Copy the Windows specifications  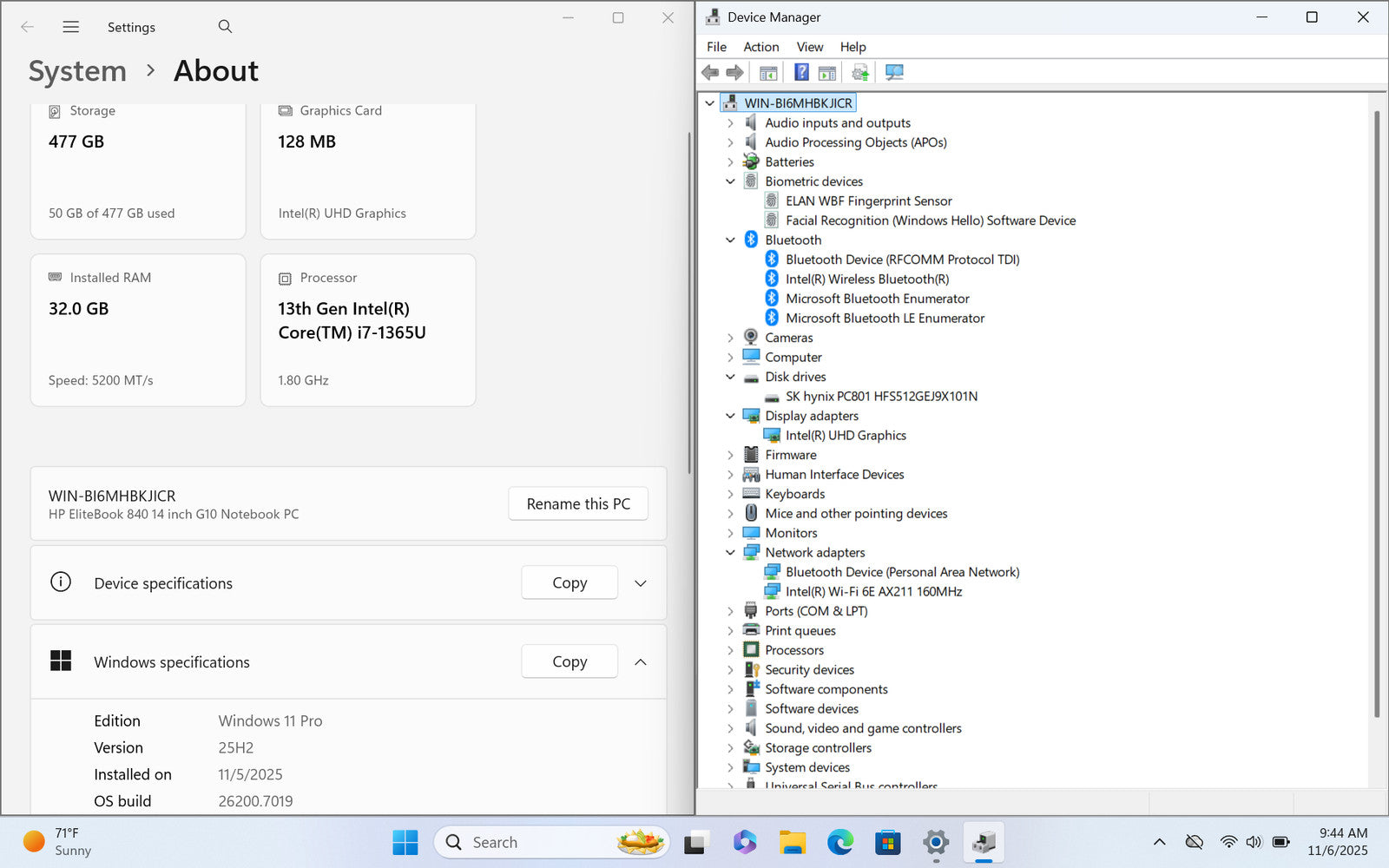(x=569, y=661)
